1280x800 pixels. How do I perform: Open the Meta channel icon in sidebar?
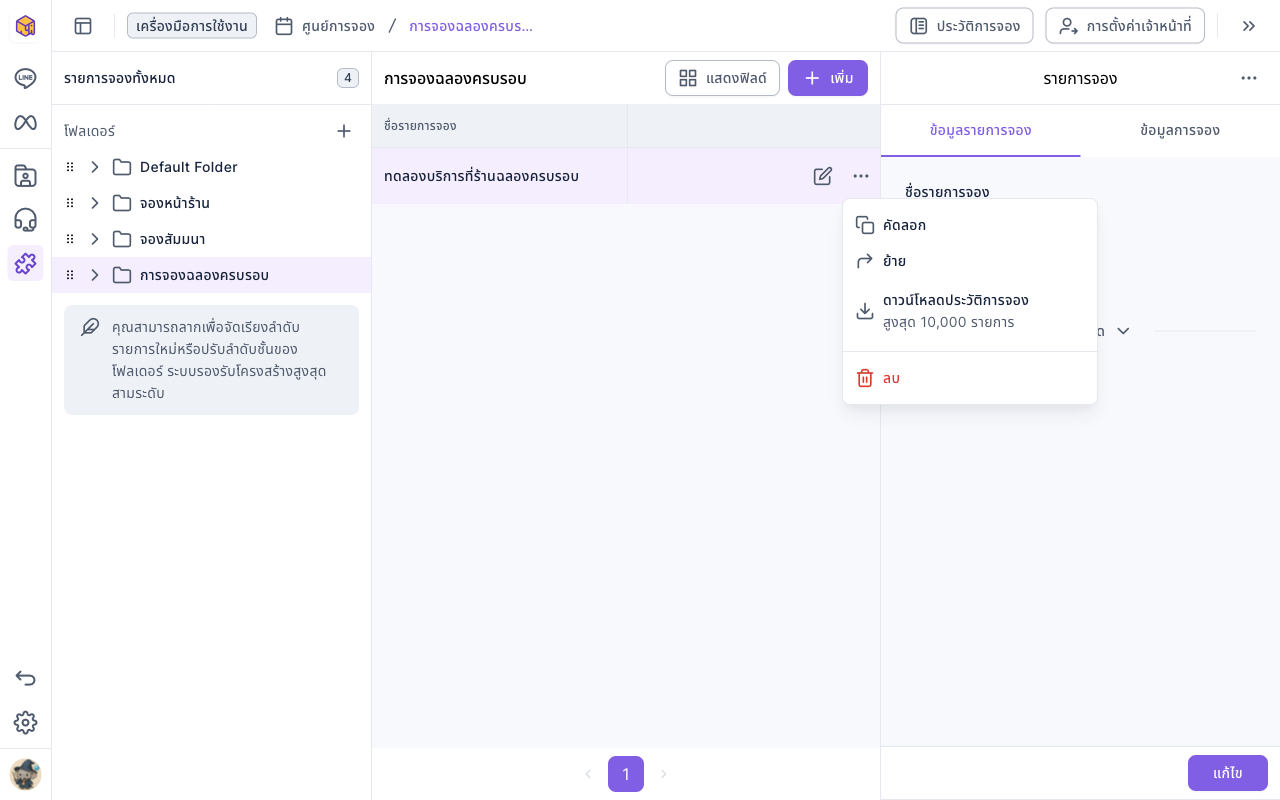(25, 122)
